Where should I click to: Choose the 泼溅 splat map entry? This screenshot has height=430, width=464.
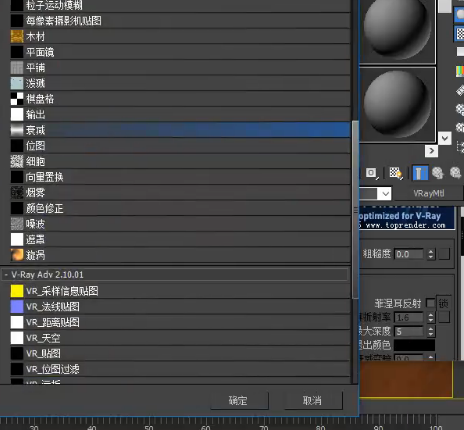(180, 83)
